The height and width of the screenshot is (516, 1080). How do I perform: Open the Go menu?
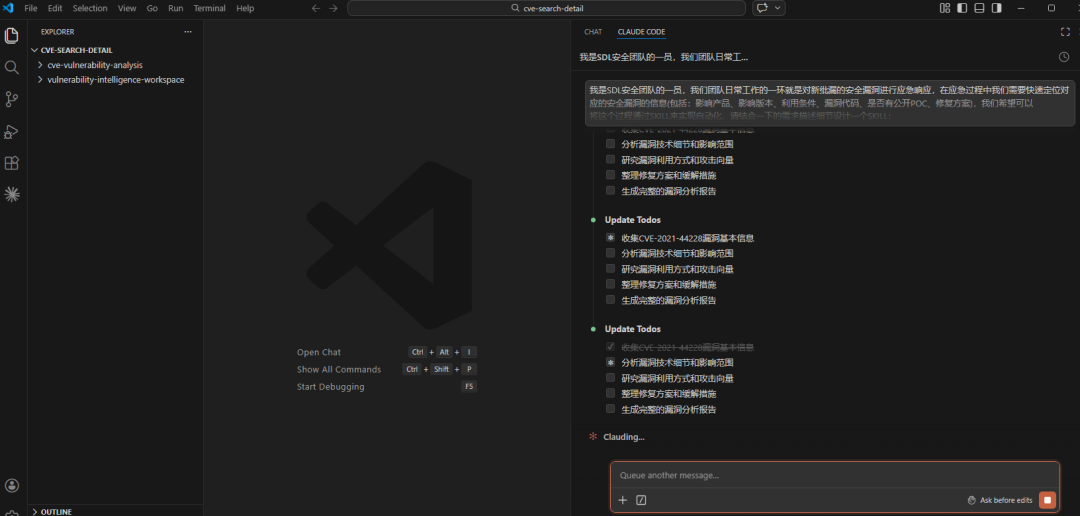point(152,8)
